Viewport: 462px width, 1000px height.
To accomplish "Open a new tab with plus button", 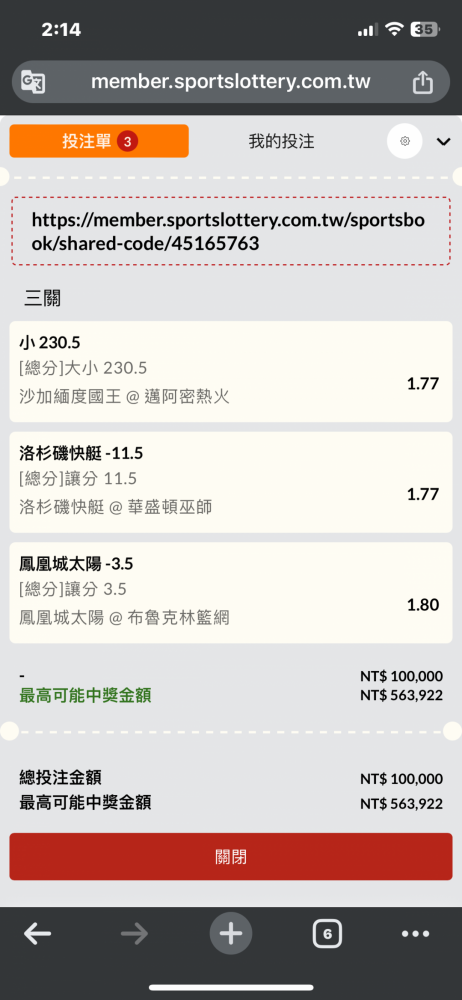I will [231, 934].
